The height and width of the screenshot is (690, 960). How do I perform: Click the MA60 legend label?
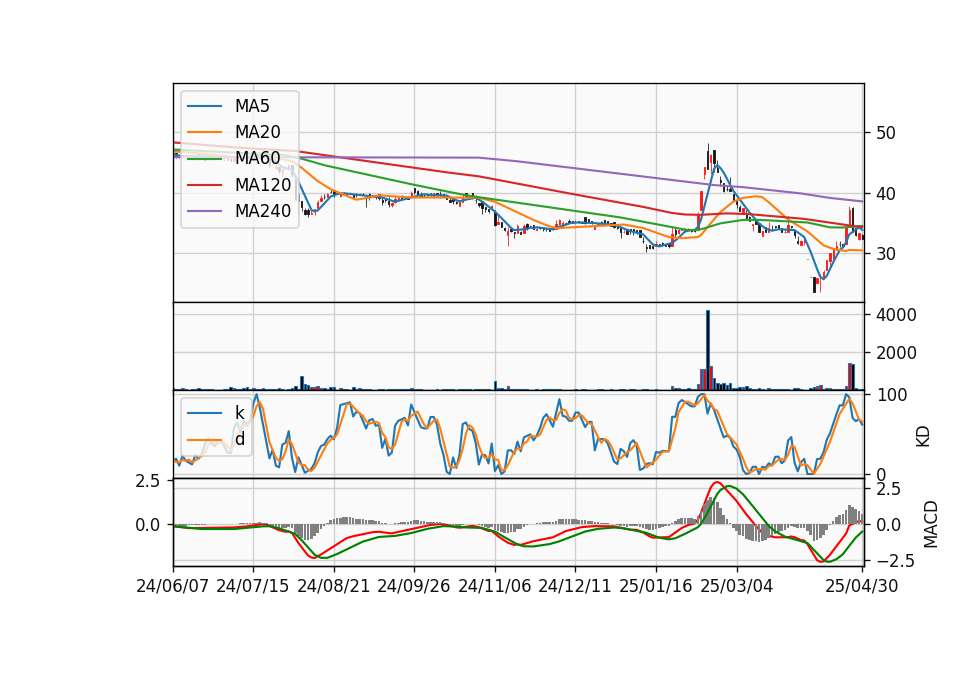pos(257,158)
